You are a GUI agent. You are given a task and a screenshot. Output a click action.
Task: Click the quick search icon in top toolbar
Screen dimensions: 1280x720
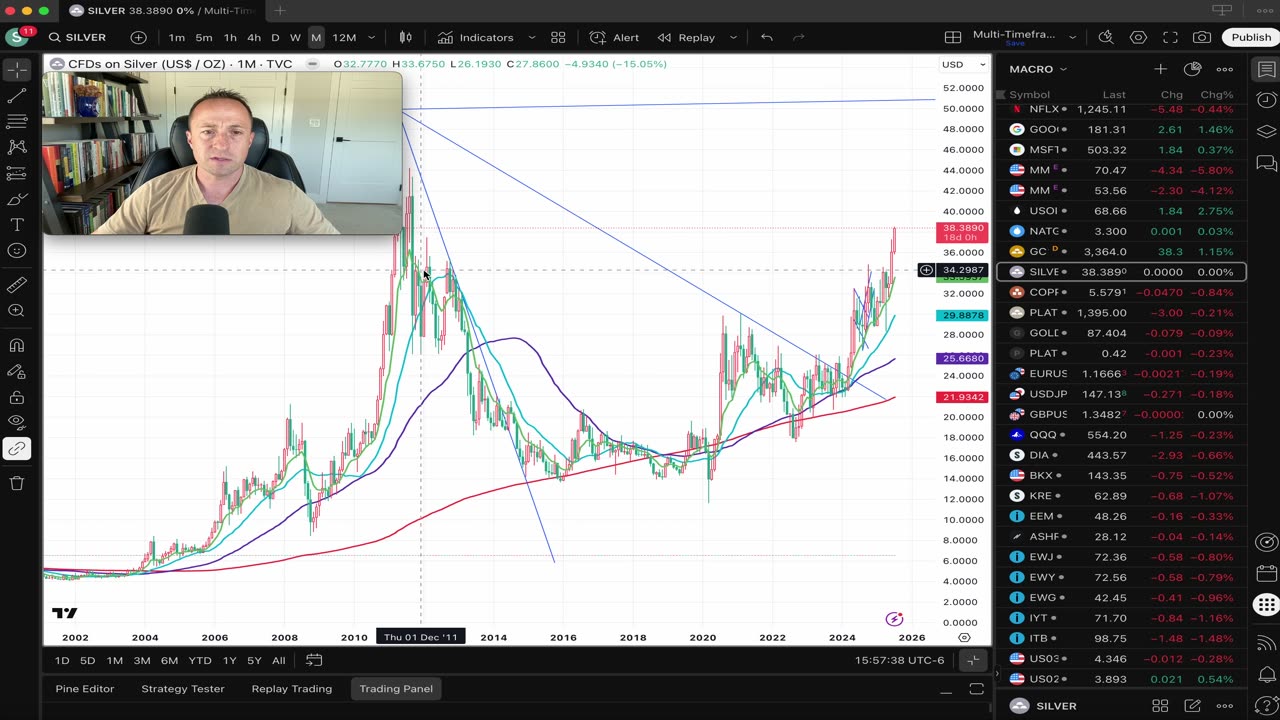(x=1106, y=37)
